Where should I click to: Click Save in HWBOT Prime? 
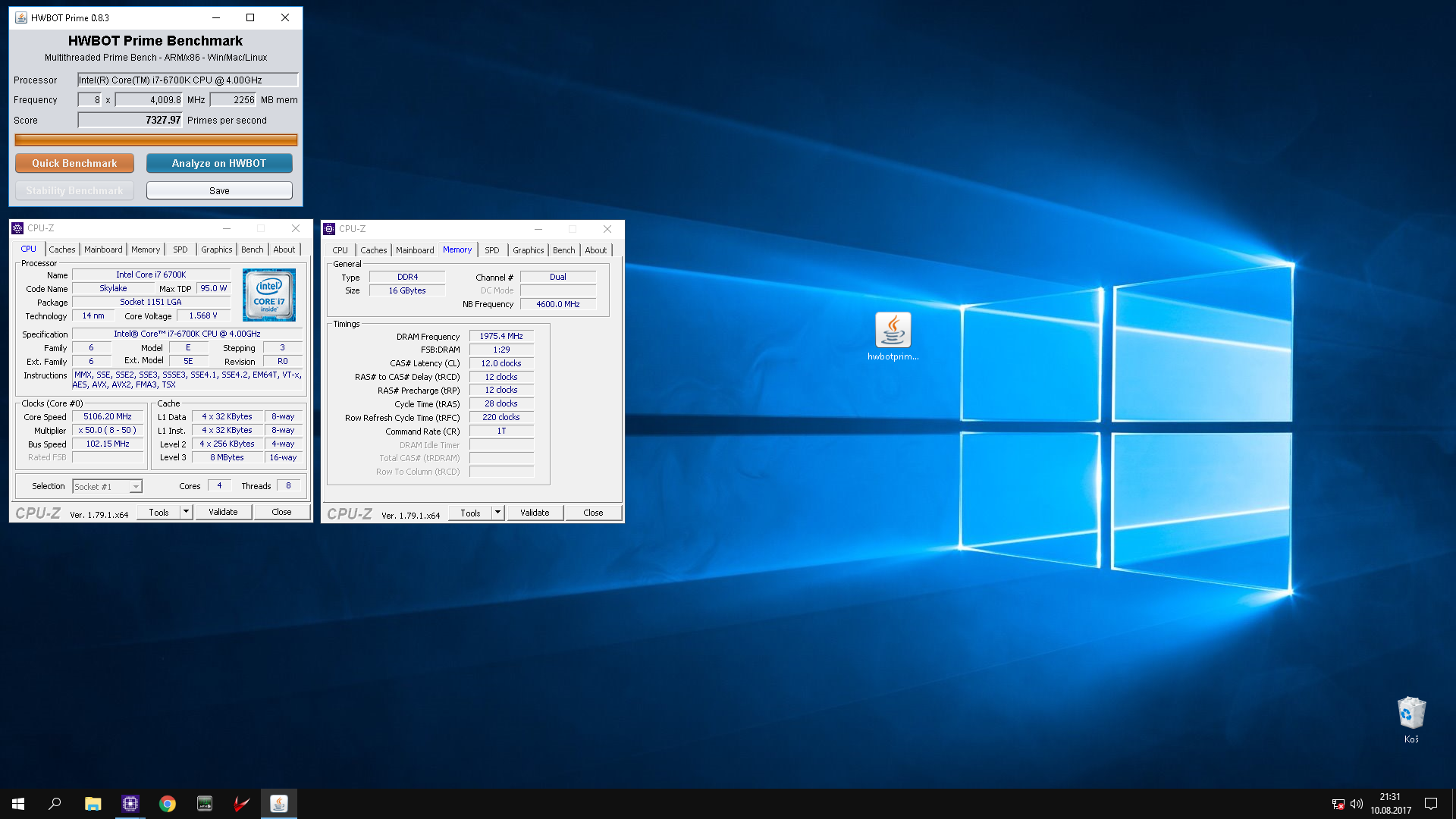tap(219, 190)
